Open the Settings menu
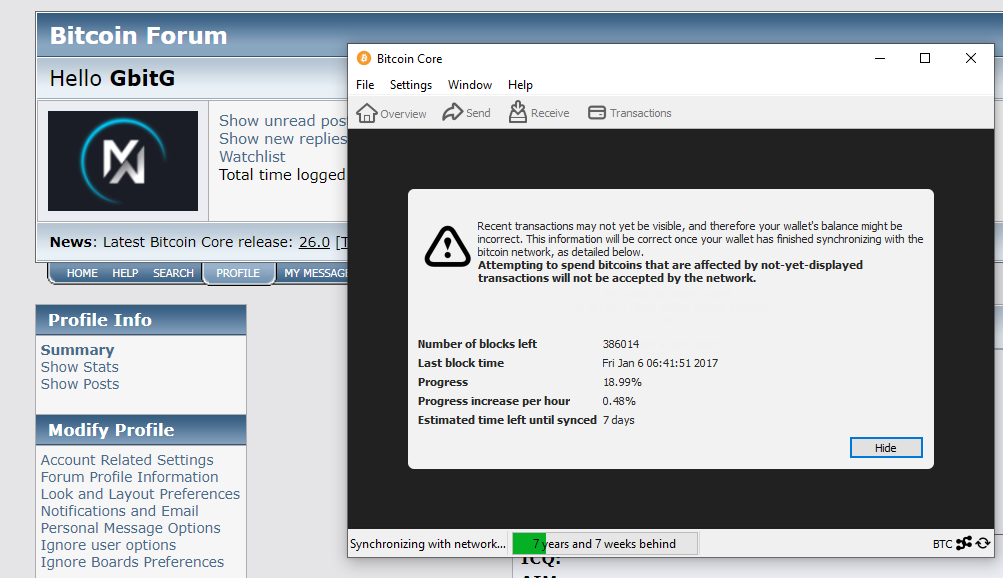Viewport: 1003px width, 578px height. coord(411,85)
